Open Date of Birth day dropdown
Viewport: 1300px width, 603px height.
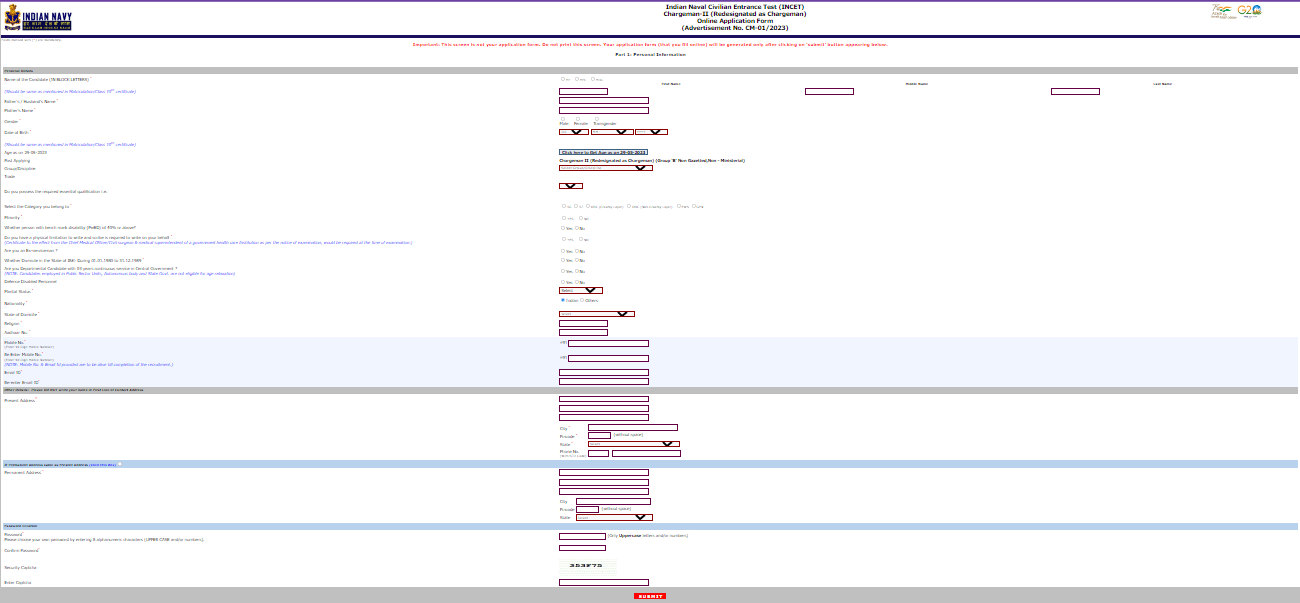[x=573, y=132]
